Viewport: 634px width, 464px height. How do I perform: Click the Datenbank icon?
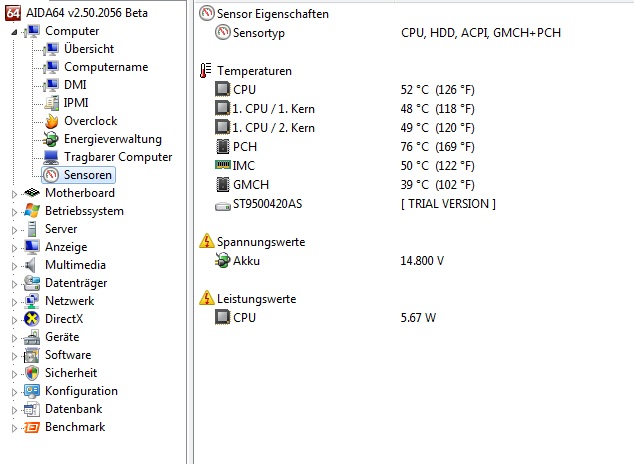32,409
